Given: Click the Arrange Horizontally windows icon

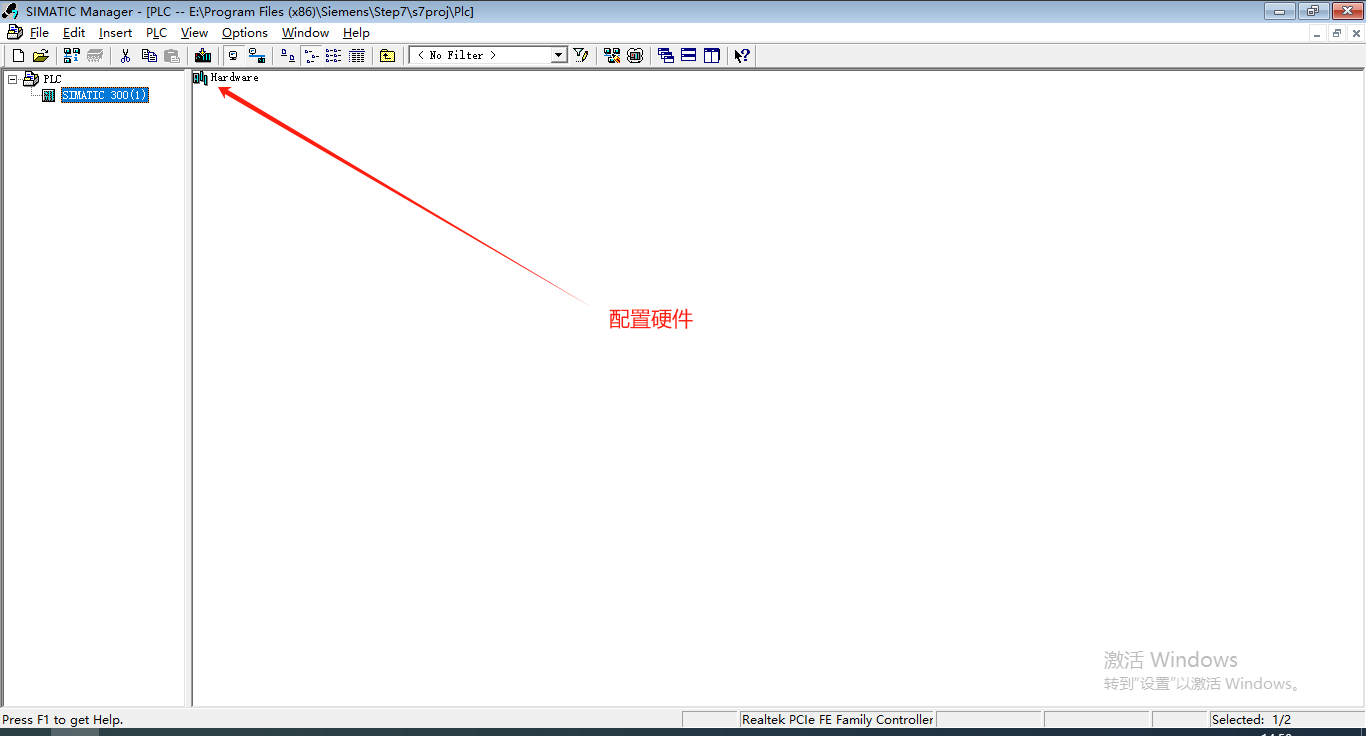Looking at the screenshot, I should click(x=688, y=56).
